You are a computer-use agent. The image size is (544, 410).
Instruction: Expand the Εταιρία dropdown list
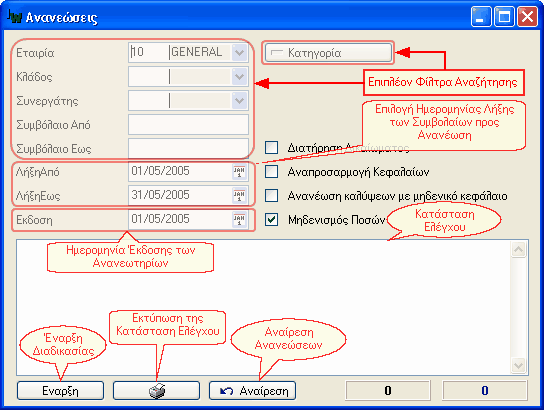click(x=239, y=53)
